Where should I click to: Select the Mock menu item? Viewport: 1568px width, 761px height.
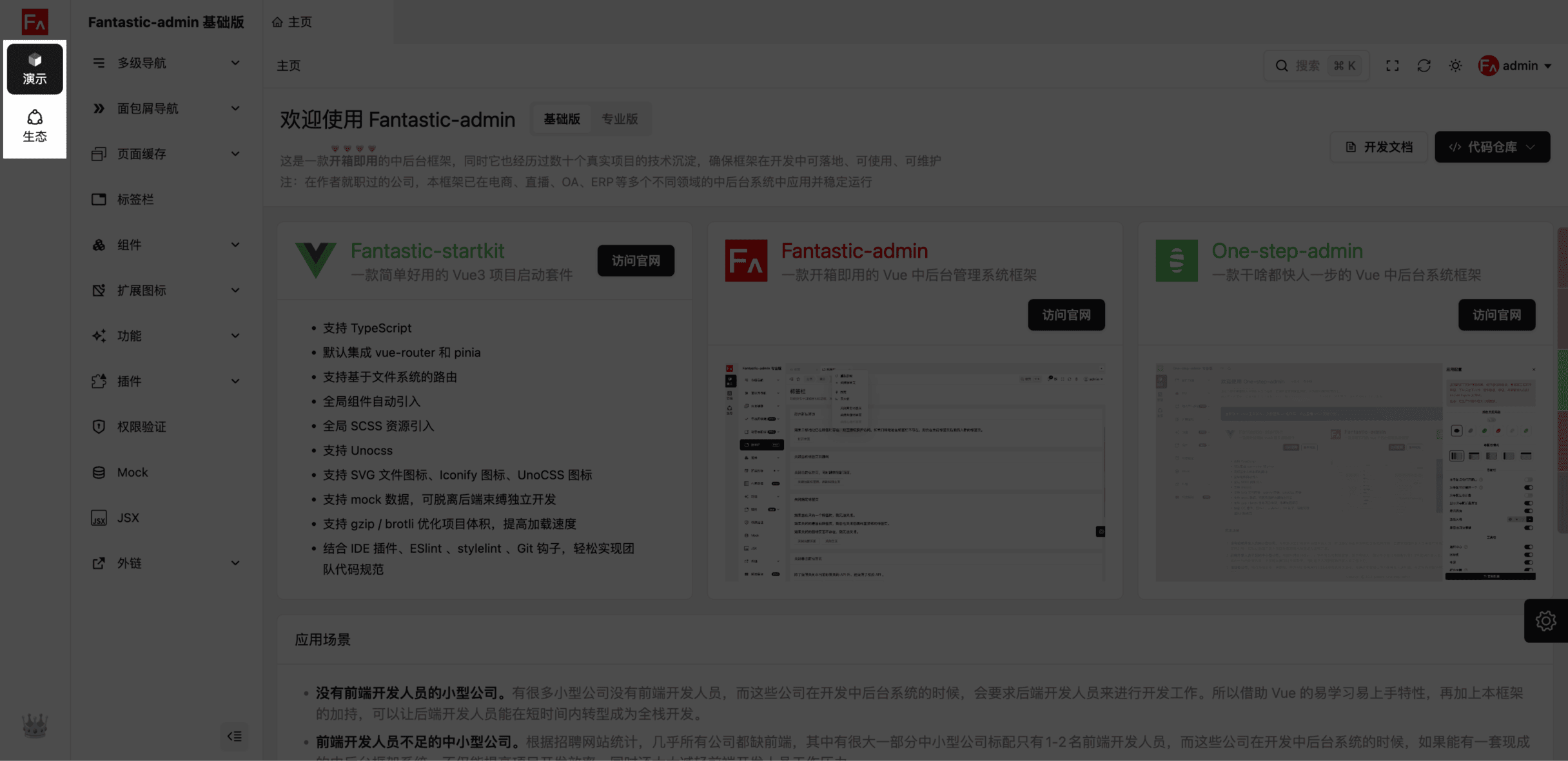[x=132, y=472]
